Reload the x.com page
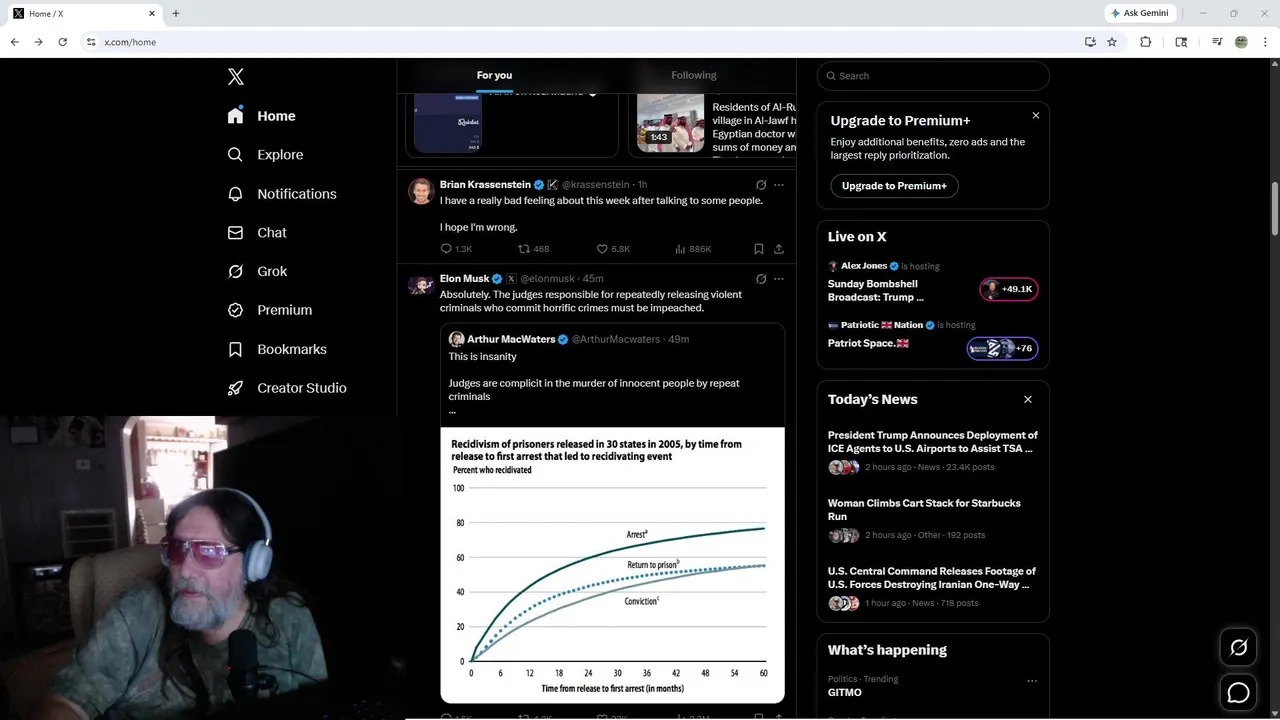1280x720 pixels. (x=62, y=42)
